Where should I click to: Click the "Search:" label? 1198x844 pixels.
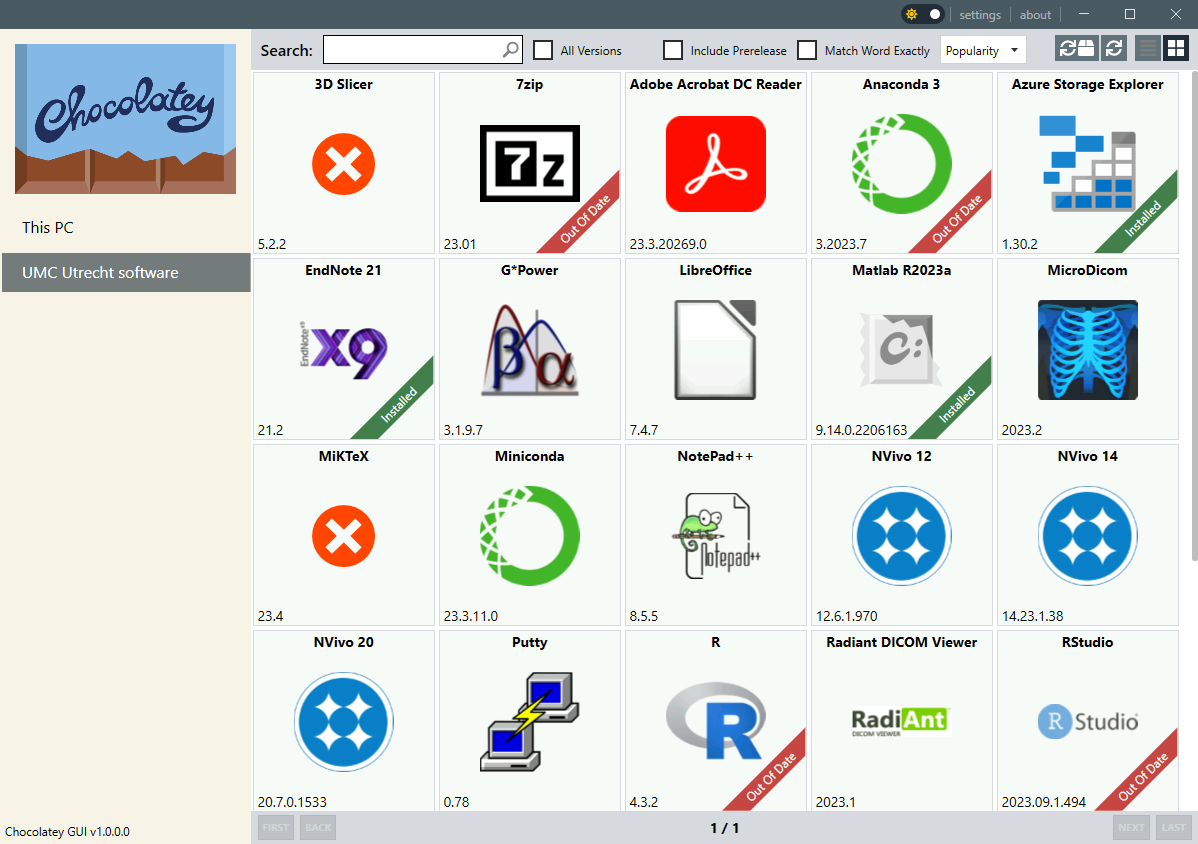pyautogui.click(x=287, y=50)
